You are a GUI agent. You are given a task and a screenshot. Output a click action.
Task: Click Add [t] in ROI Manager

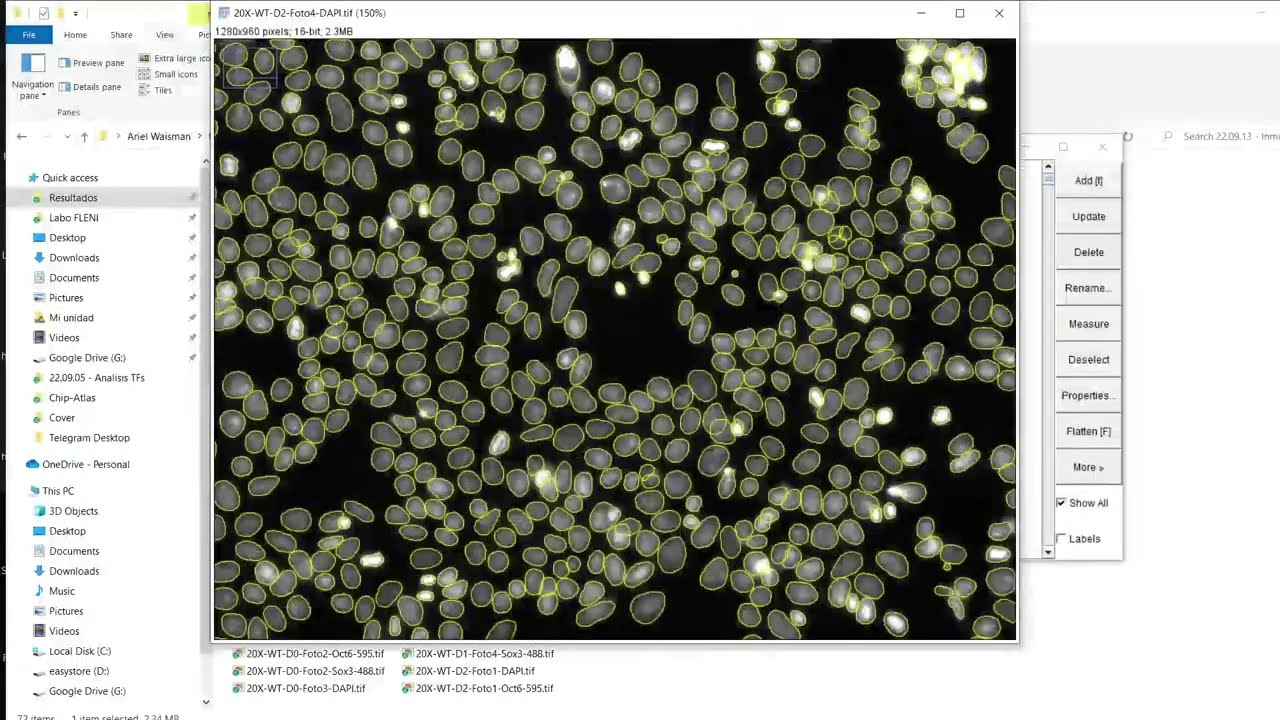tap(1088, 181)
